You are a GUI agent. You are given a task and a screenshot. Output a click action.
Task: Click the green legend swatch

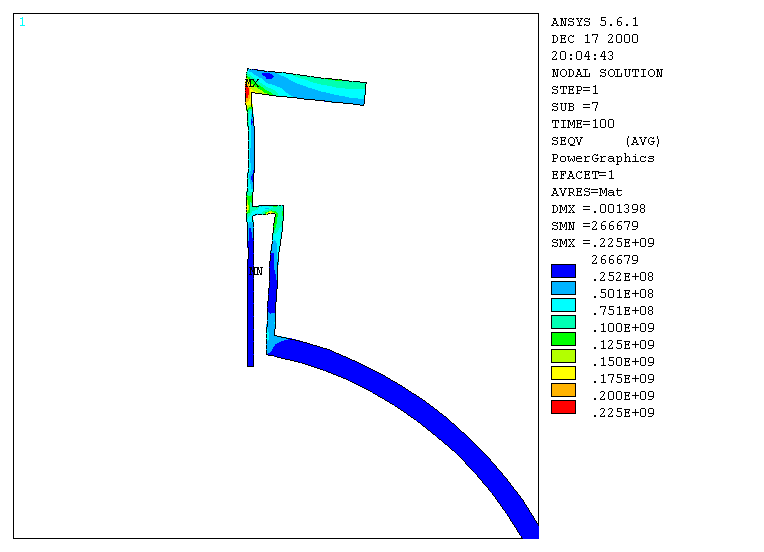pyautogui.click(x=563, y=339)
